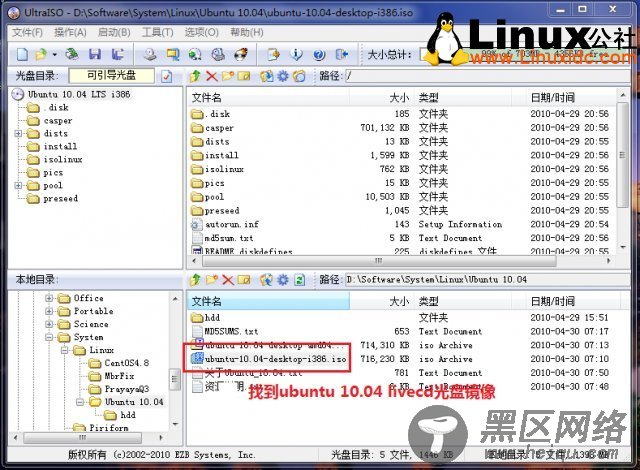Open the dropdown arrow beside Open icon
This screenshot has height=470, width=640.
coord(54,54)
